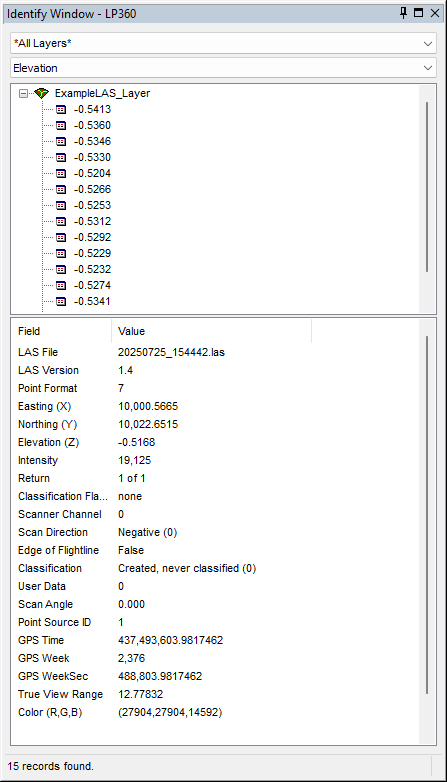Select the -0.5292 elevation record
The width and height of the screenshot is (447, 782).
click(x=92, y=237)
